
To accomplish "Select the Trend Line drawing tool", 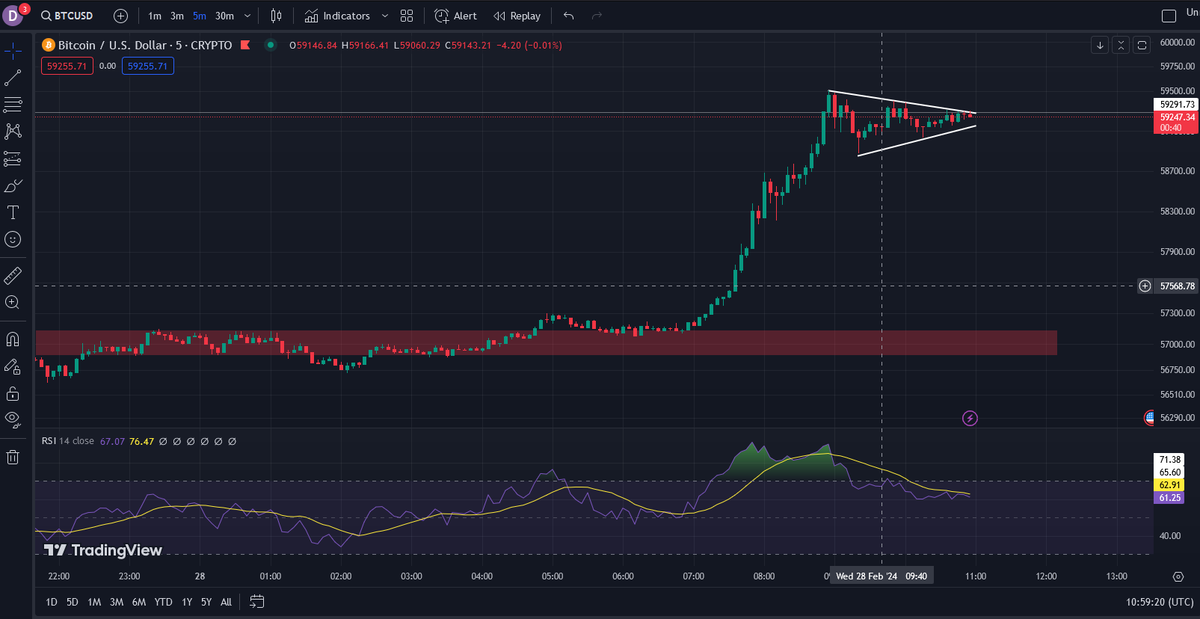I will coord(13,77).
